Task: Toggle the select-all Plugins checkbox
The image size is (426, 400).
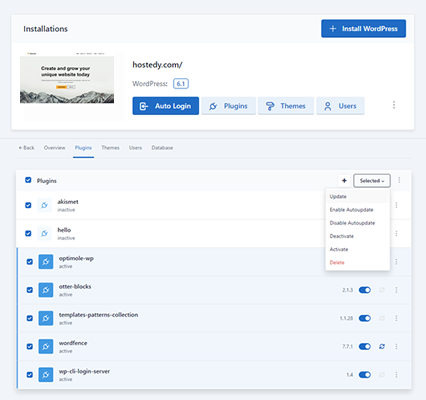Action: [28, 180]
